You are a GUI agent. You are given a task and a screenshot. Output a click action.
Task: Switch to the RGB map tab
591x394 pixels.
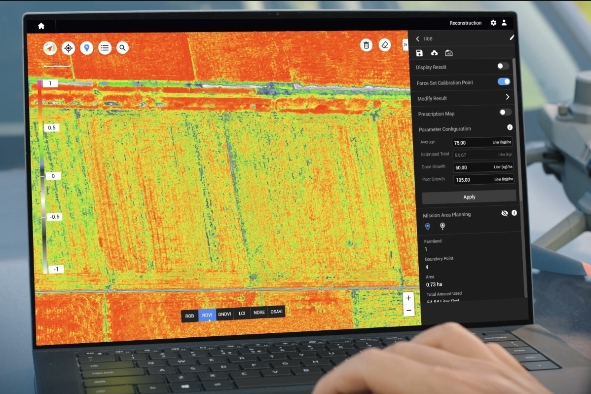click(190, 316)
